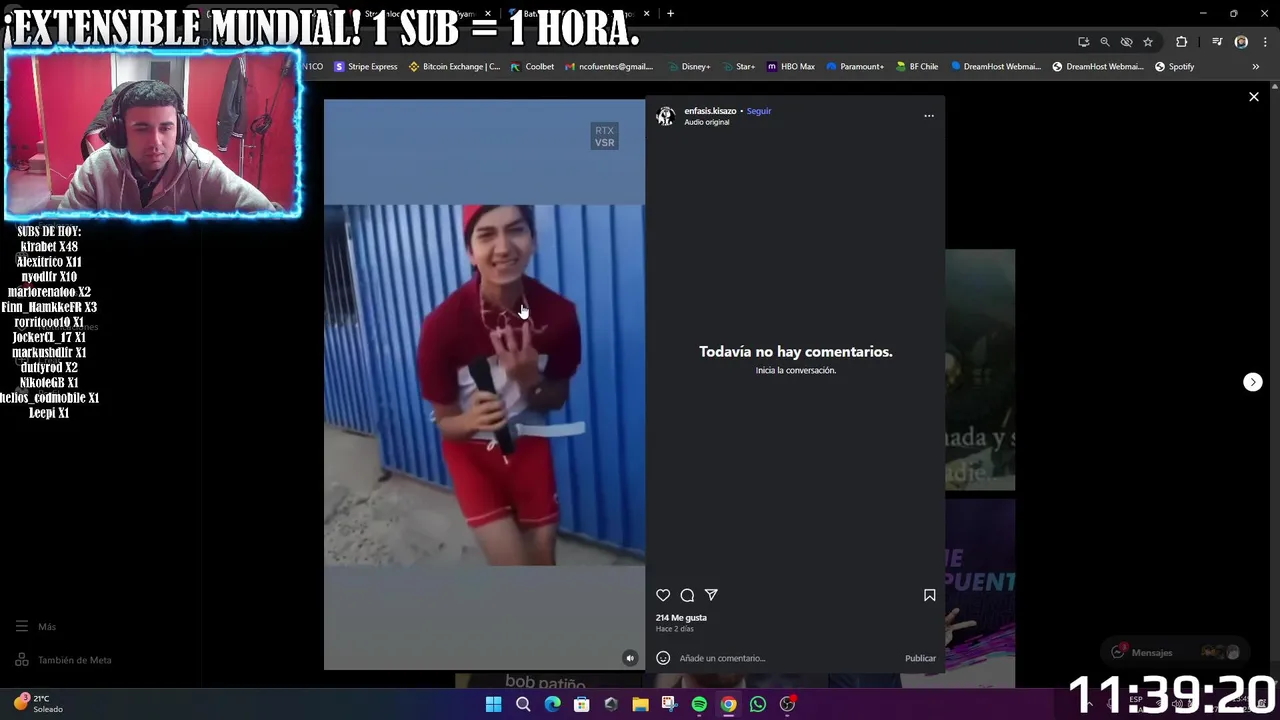Switch to Chrome in the taskbar
Image resolution: width=1280 pixels, height=720 pixels.
coord(729,704)
